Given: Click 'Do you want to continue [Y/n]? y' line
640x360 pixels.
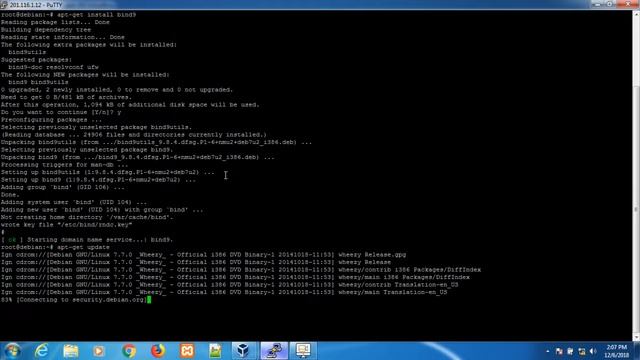Looking at the screenshot, I should pos(61,112).
